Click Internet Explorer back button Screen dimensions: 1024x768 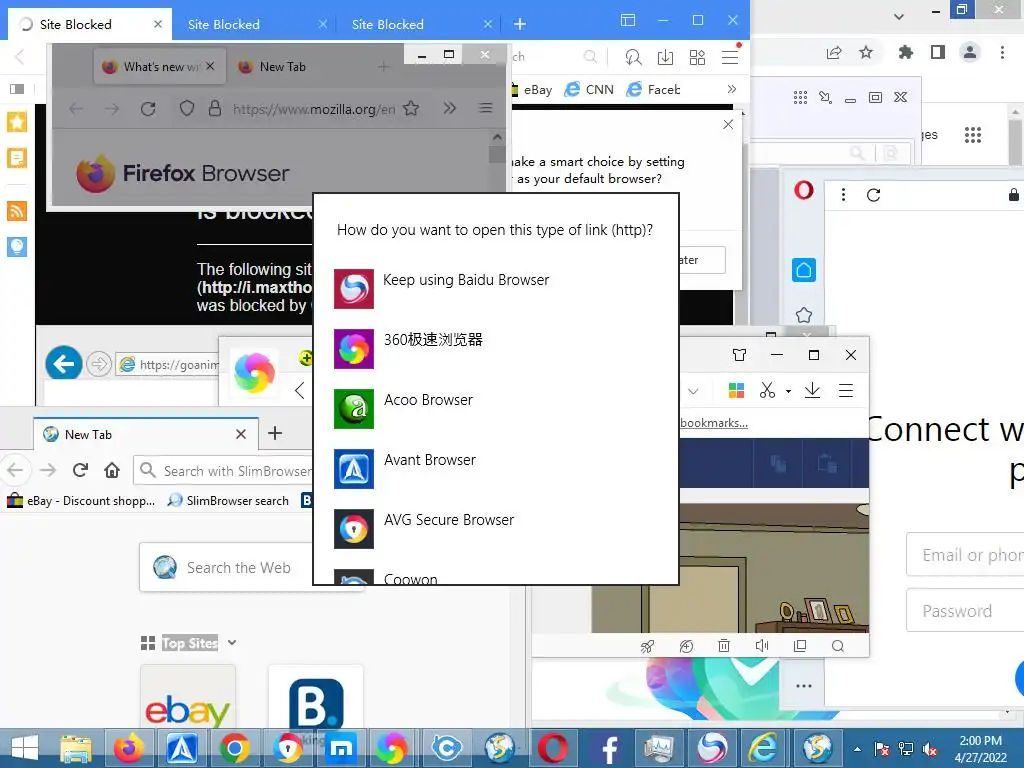click(x=64, y=364)
